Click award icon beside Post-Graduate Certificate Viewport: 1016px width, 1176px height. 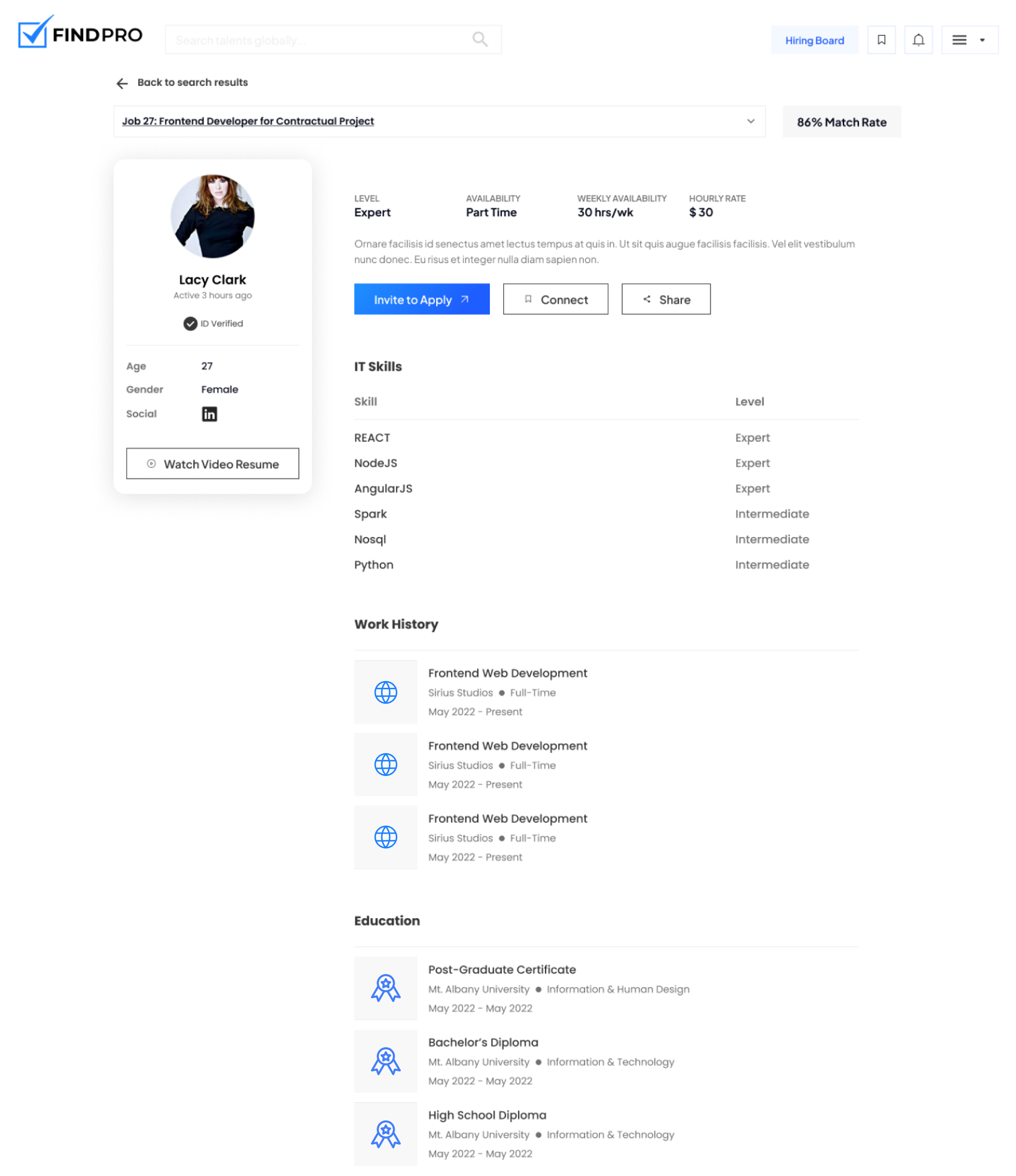(385, 988)
